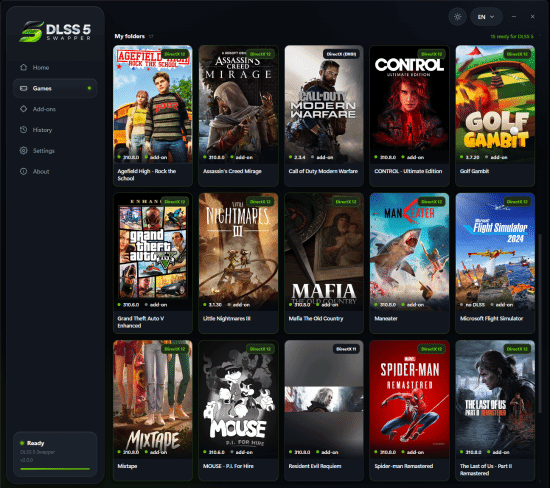Click the small icon beside My folders
The height and width of the screenshot is (488, 550).
pyautogui.click(x=151, y=36)
